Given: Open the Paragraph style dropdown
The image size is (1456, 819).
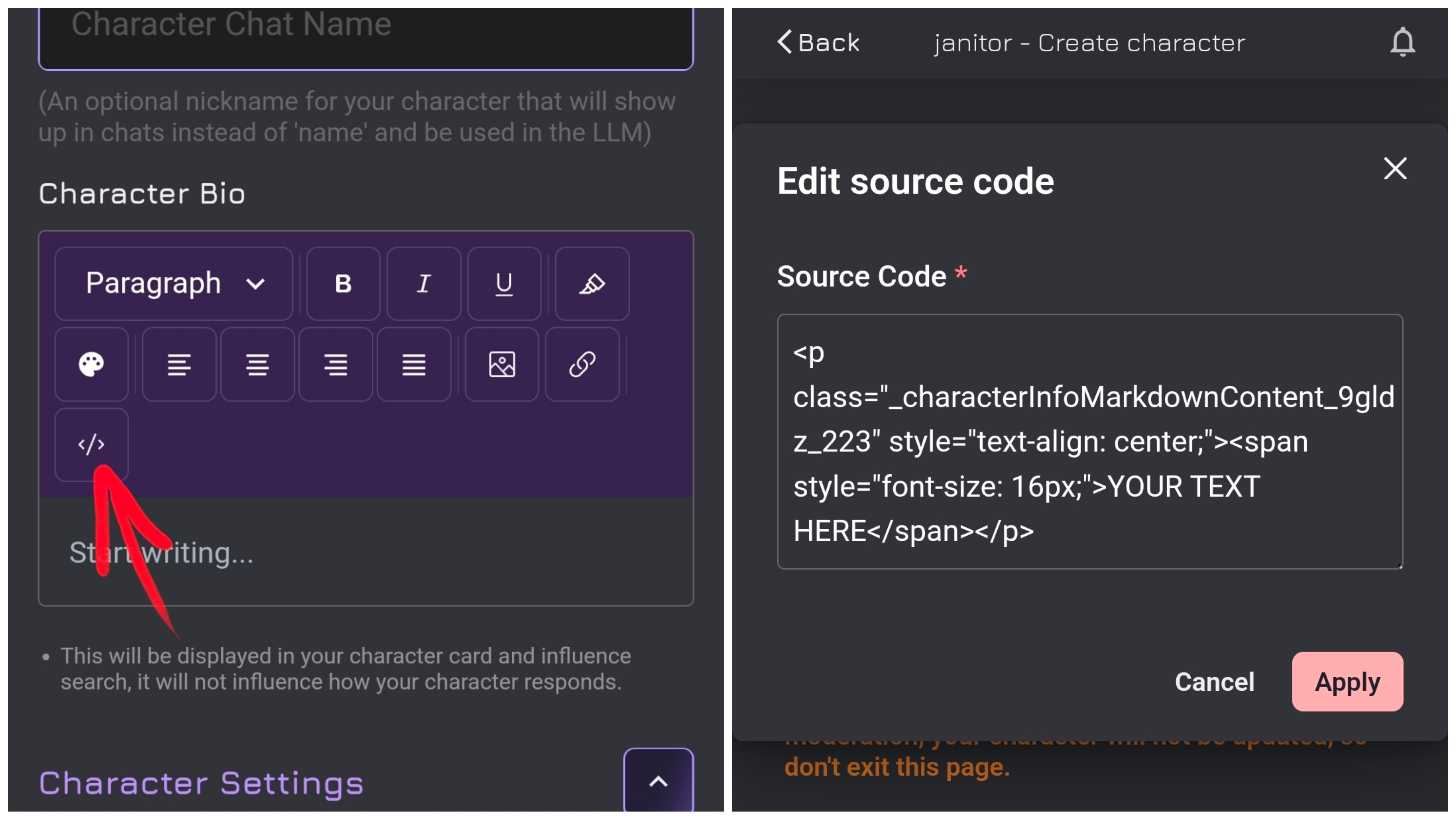Looking at the screenshot, I should point(173,283).
